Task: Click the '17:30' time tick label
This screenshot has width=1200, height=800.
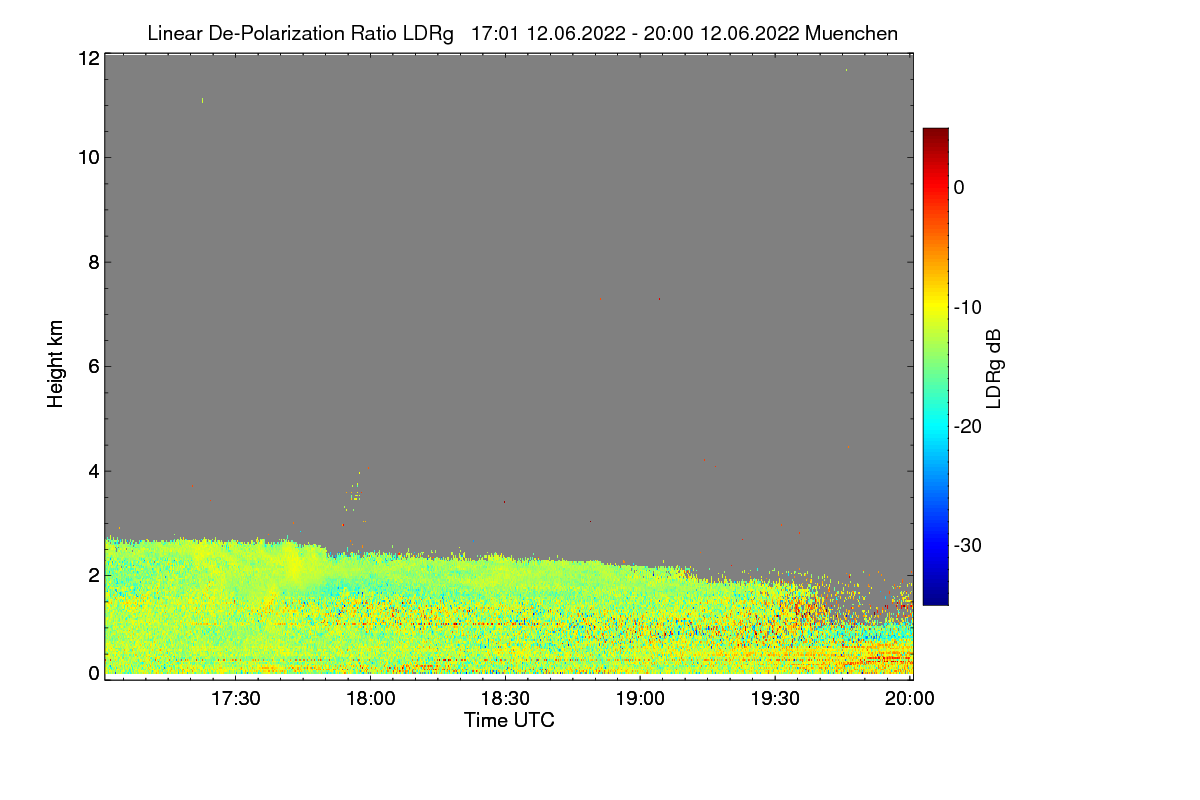Action: [x=235, y=699]
